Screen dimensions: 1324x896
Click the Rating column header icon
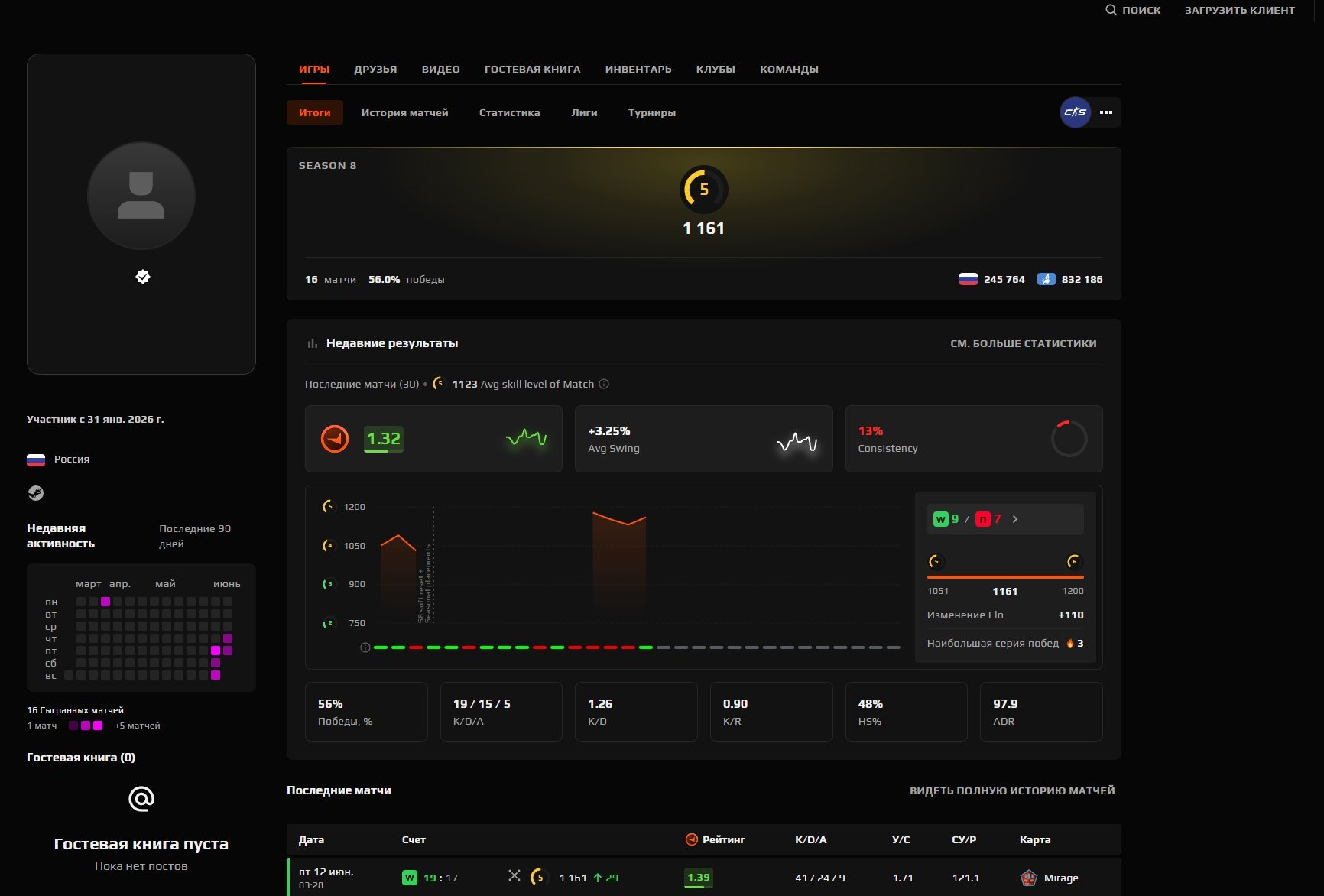tap(692, 839)
